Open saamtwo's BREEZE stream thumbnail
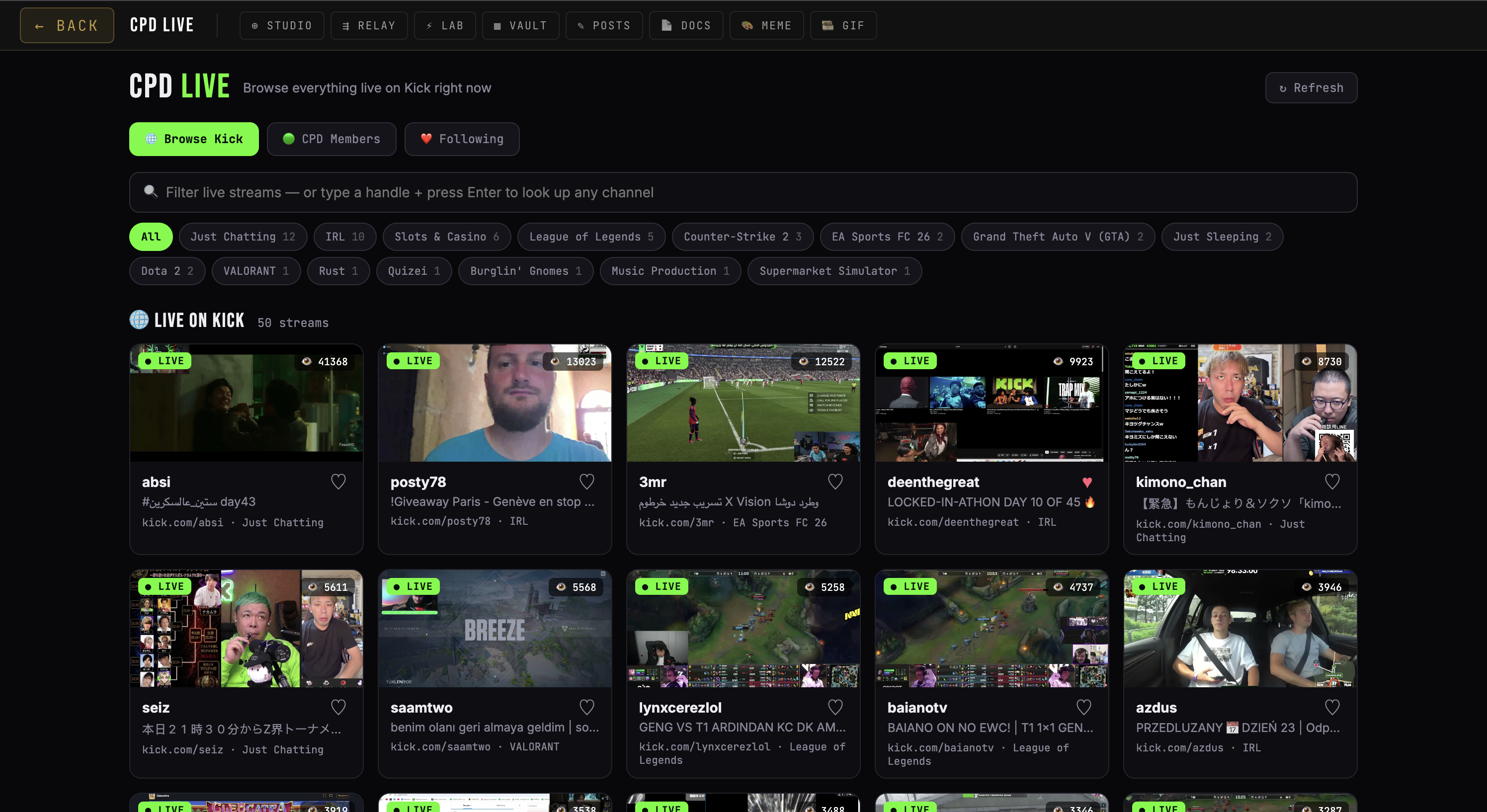1487x812 pixels. click(x=495, y=629)
